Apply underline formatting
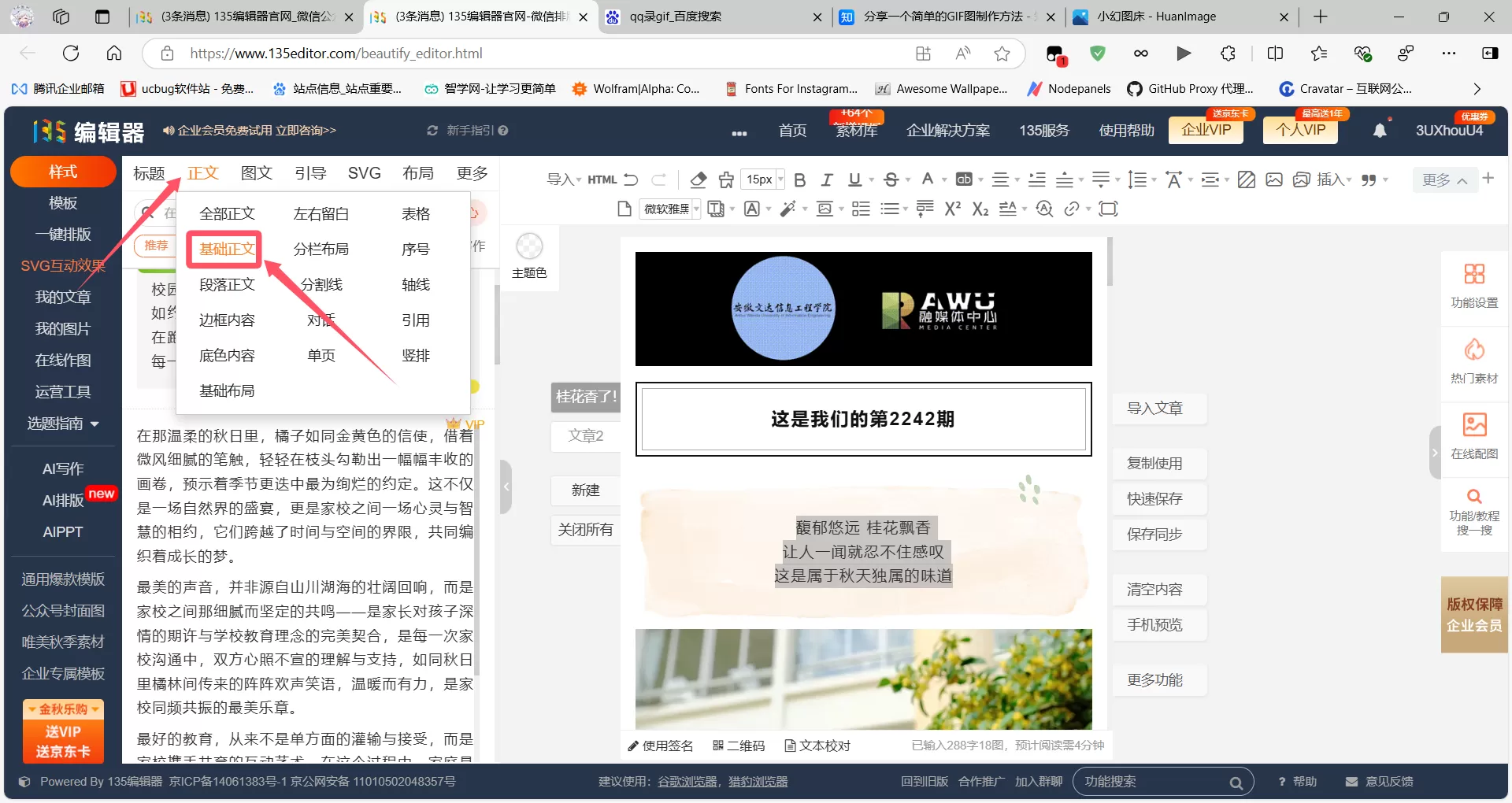Image resolution: width=1512 pixels, height=803 pixels. pyautogui.click(x=854, y=179)
